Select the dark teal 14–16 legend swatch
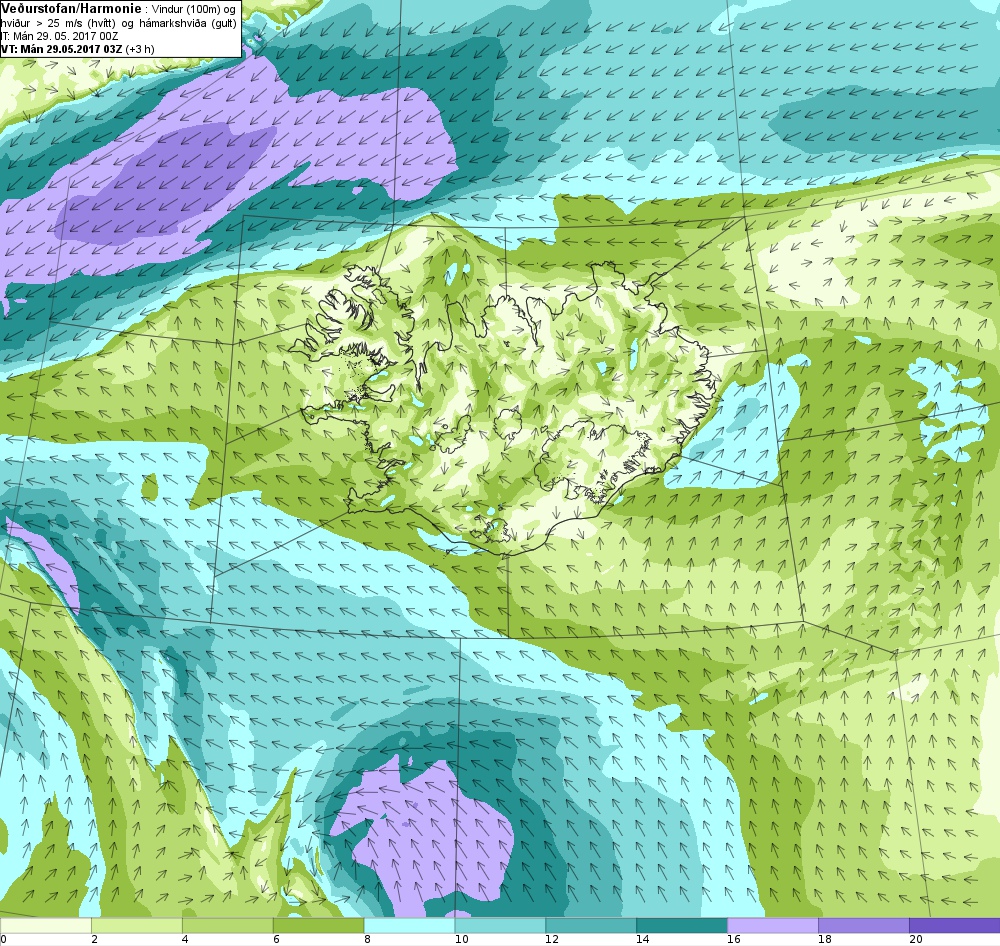Image resolution: width=1000 pixels, height=946 pixels. [x=682, y=924]
